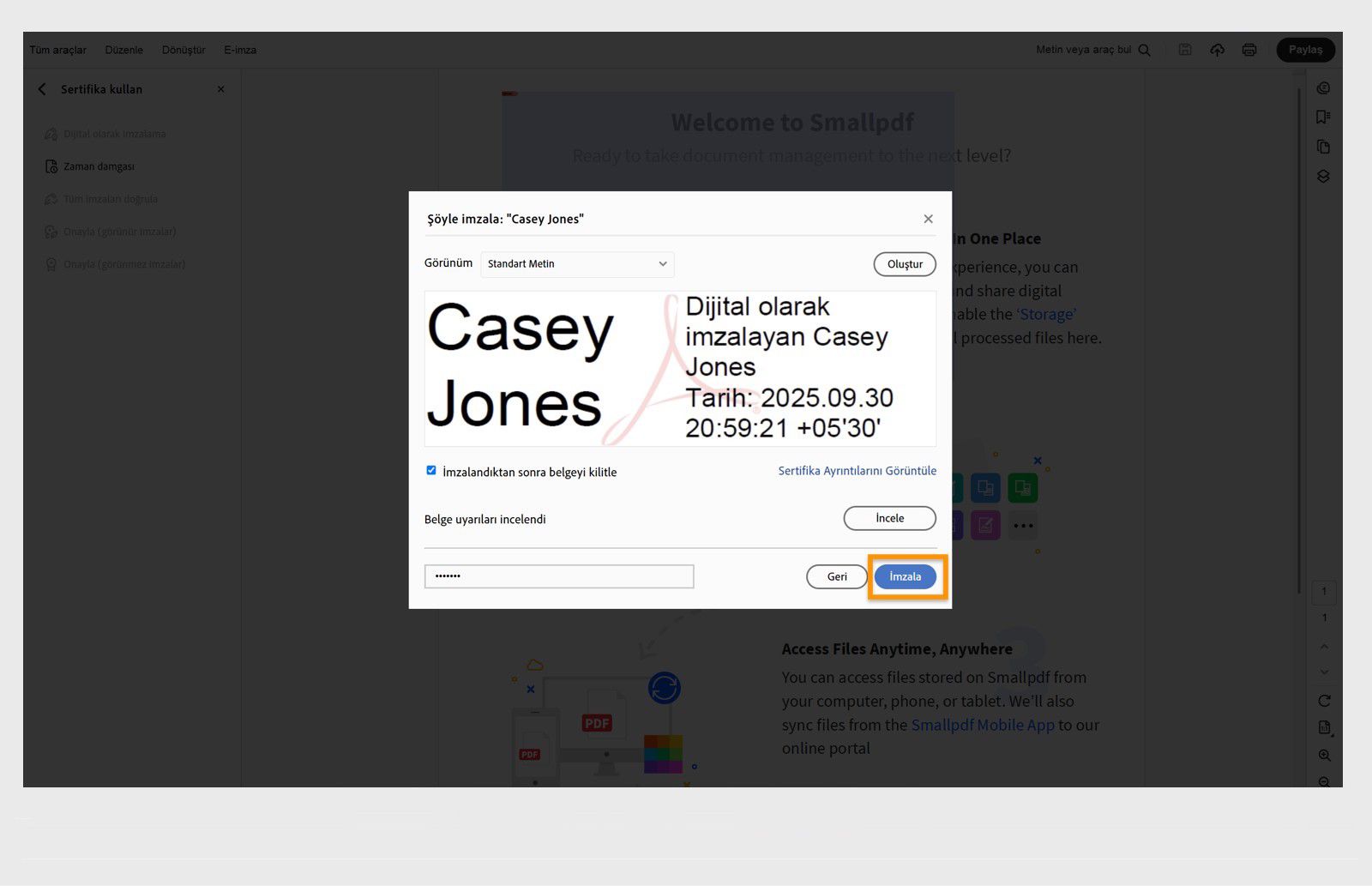The height and width of the screenshot is (886, 1372).
Task: Select 'Tüm imzaları doğrula' tool
Action: pos(101,199)
